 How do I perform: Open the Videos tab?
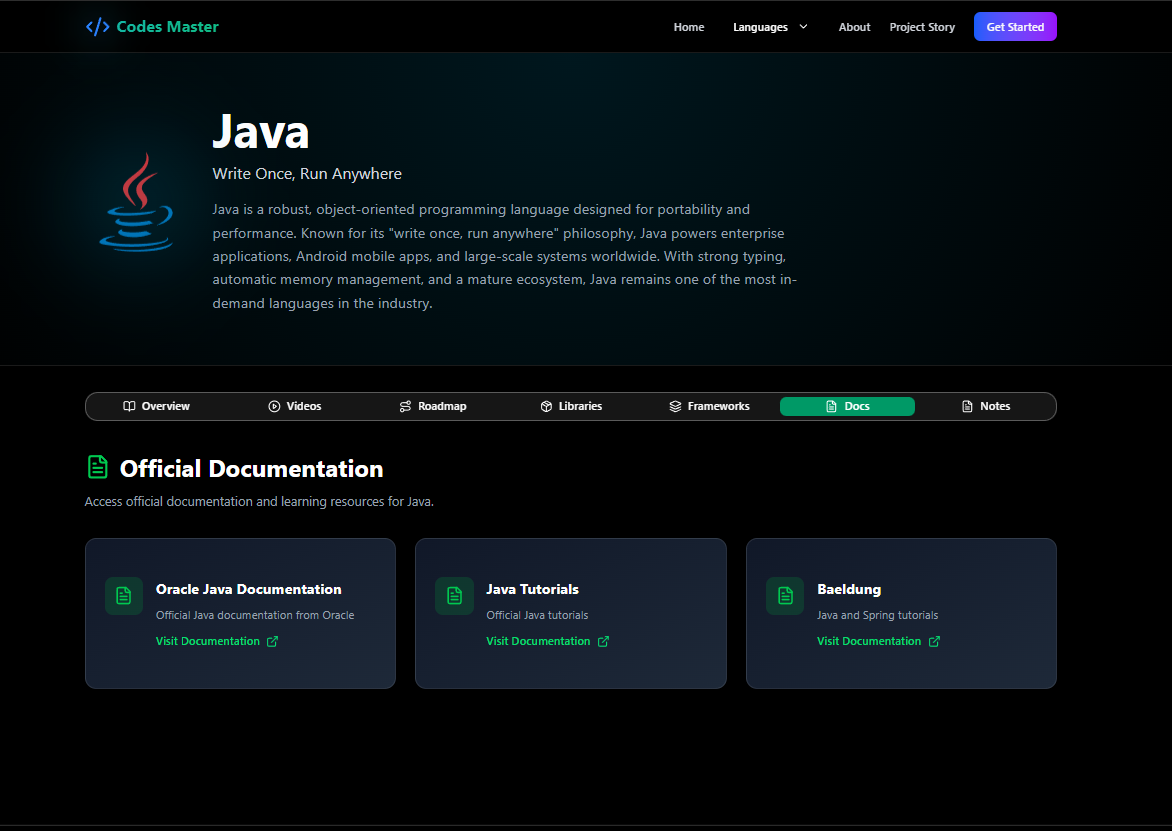tap(294, 406)
